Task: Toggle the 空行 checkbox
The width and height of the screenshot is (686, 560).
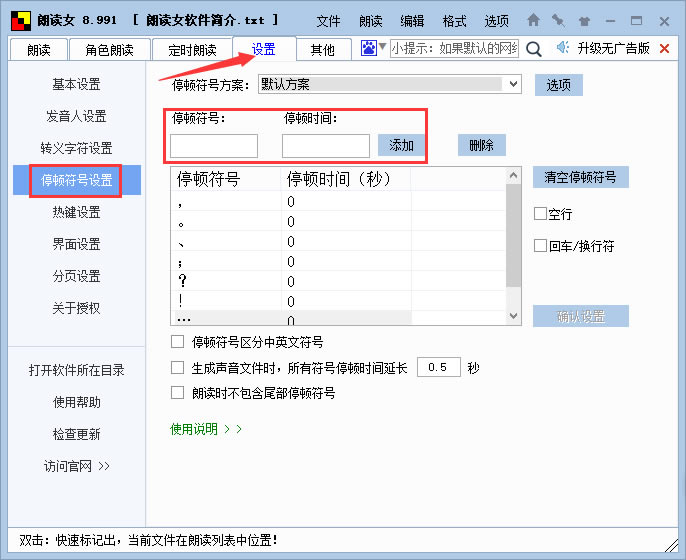Action: pyautogui.click(x=540, y=214)
